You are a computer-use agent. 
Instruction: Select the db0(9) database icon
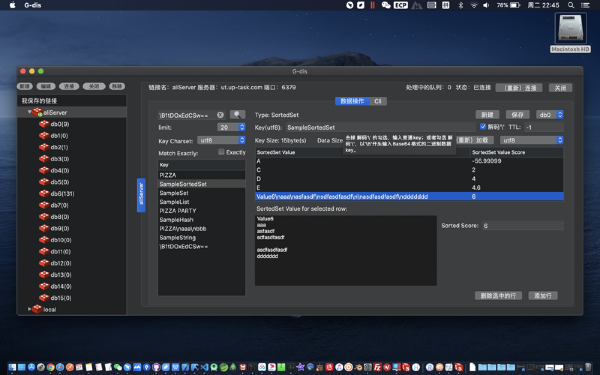click(44, 124)
